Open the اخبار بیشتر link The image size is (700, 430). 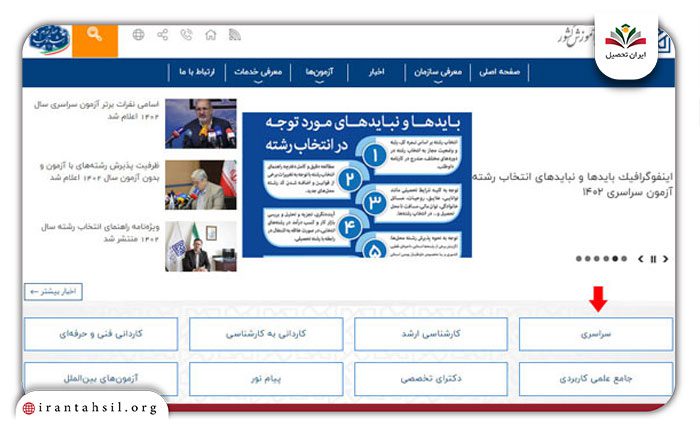[x=53, y=292]
